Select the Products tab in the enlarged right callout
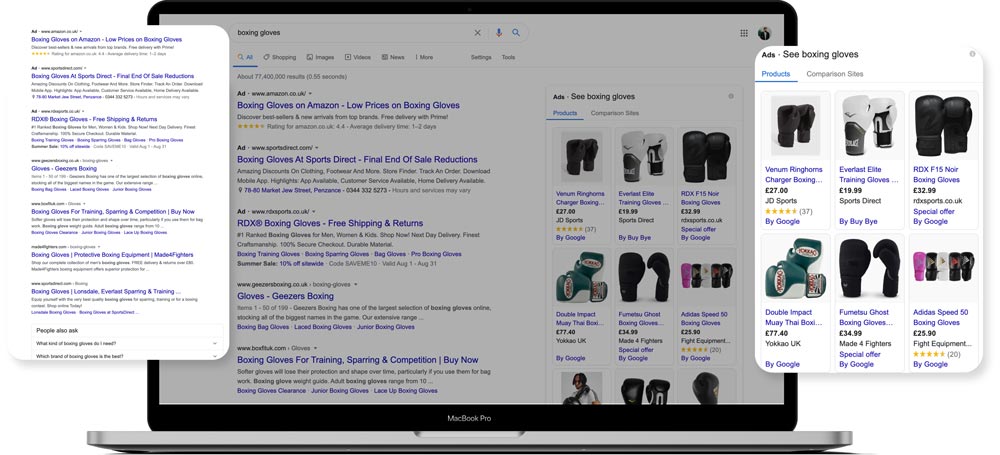Screen dimensions: 1000x455 pyautogui.click(x=776, y=74)
